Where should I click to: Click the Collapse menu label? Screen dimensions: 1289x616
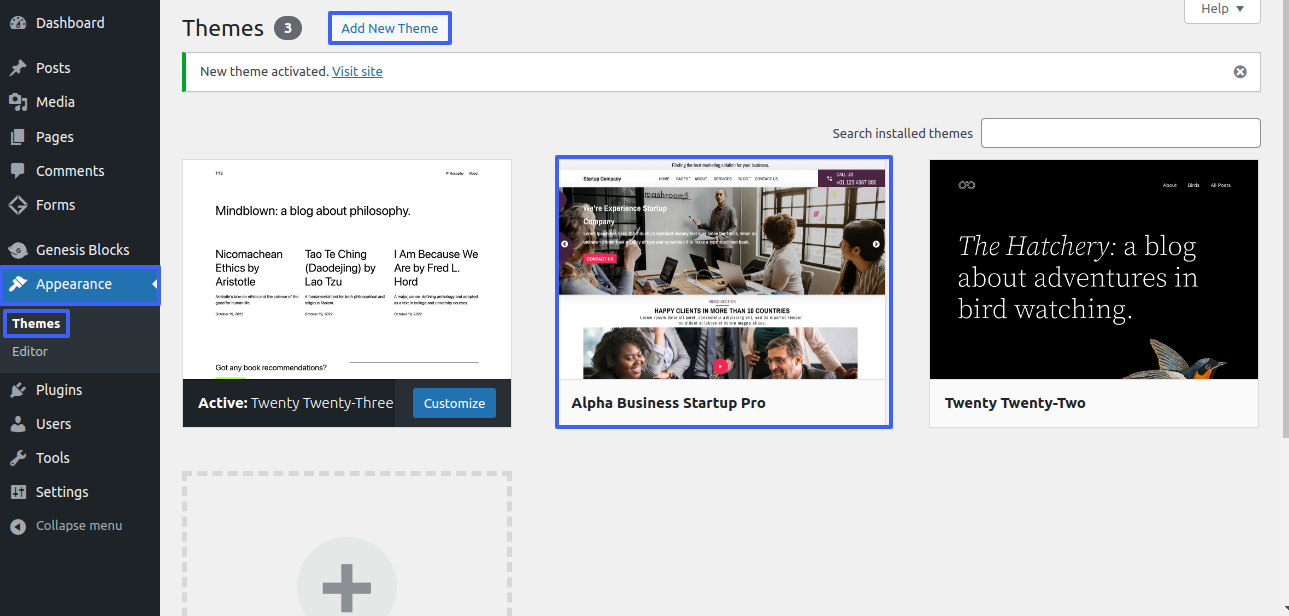point(79,526)
